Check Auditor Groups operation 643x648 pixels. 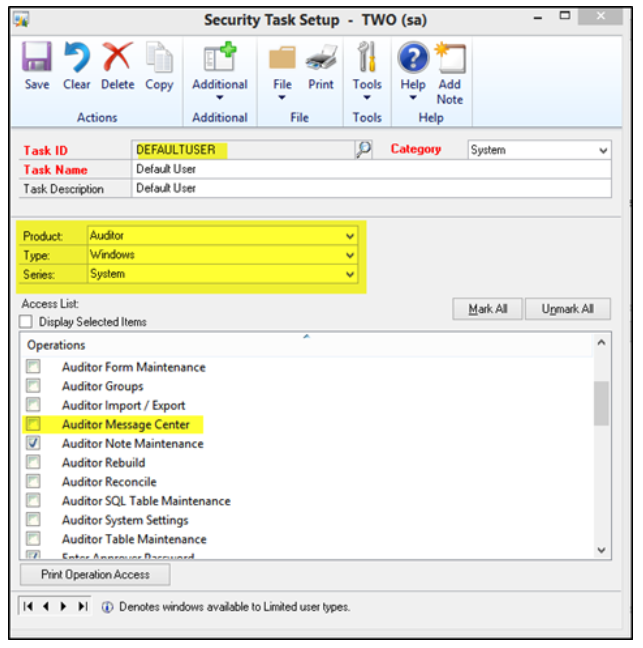[x=33, y=385]
